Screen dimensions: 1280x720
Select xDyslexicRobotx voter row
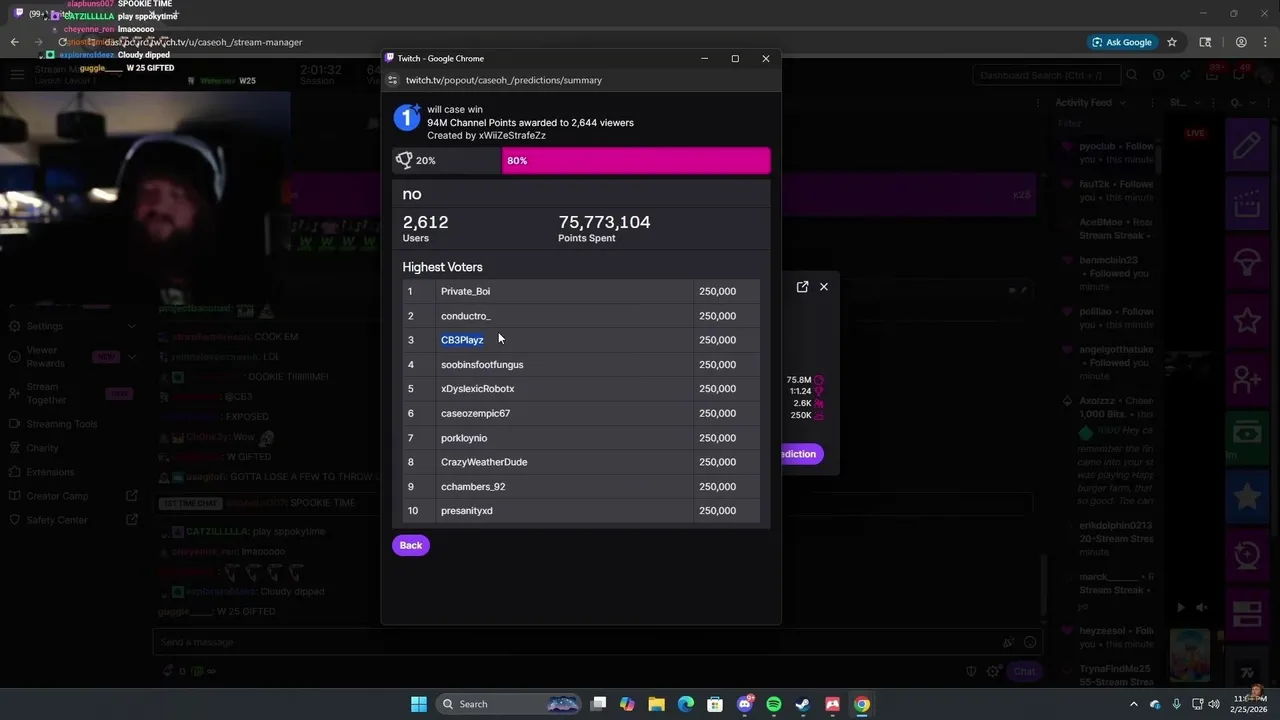[581, 389]
